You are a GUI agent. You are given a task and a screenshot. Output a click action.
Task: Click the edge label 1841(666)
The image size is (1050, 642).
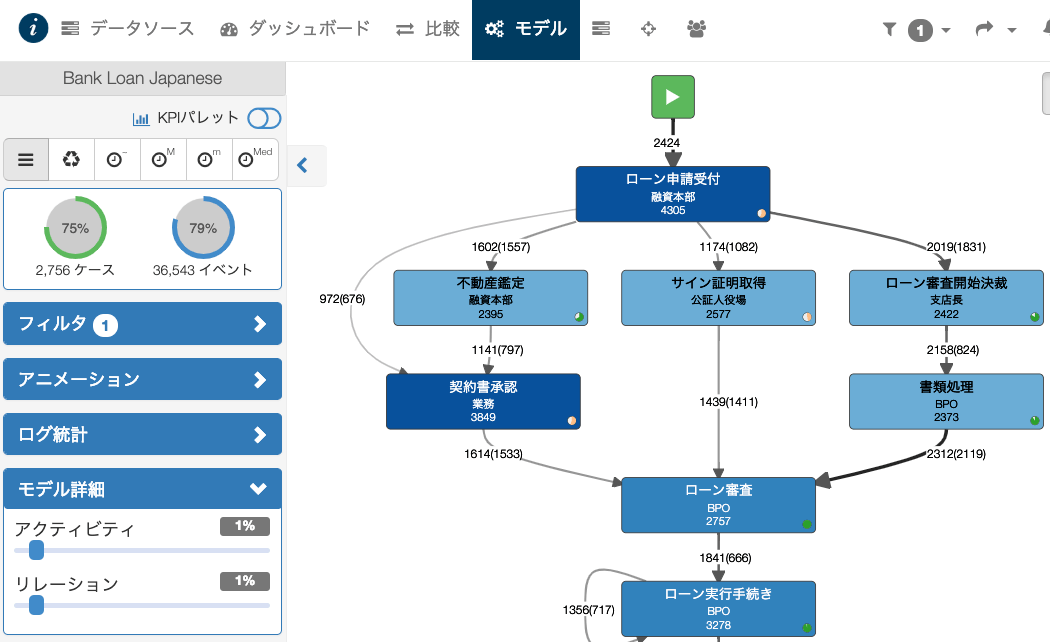[x=725, y=558]
